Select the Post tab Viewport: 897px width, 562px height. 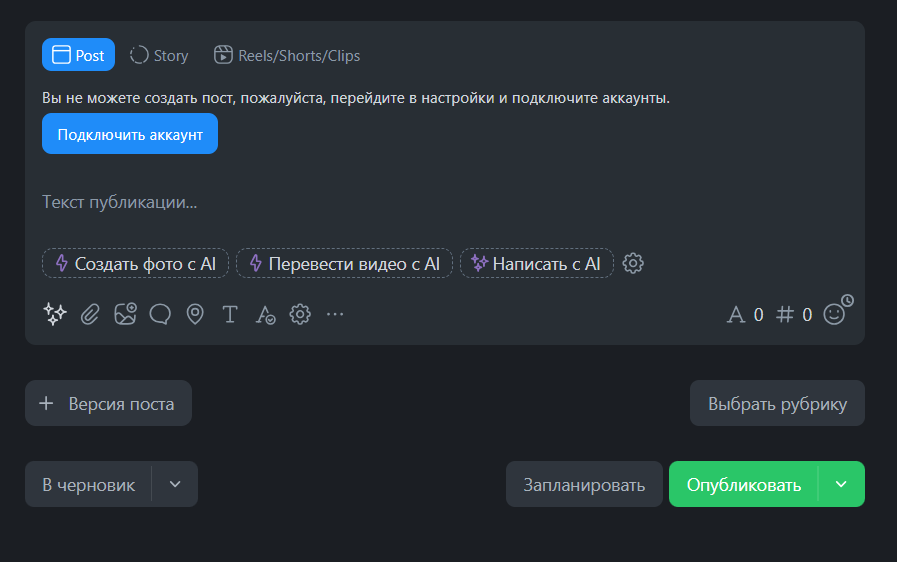(78, 55)
